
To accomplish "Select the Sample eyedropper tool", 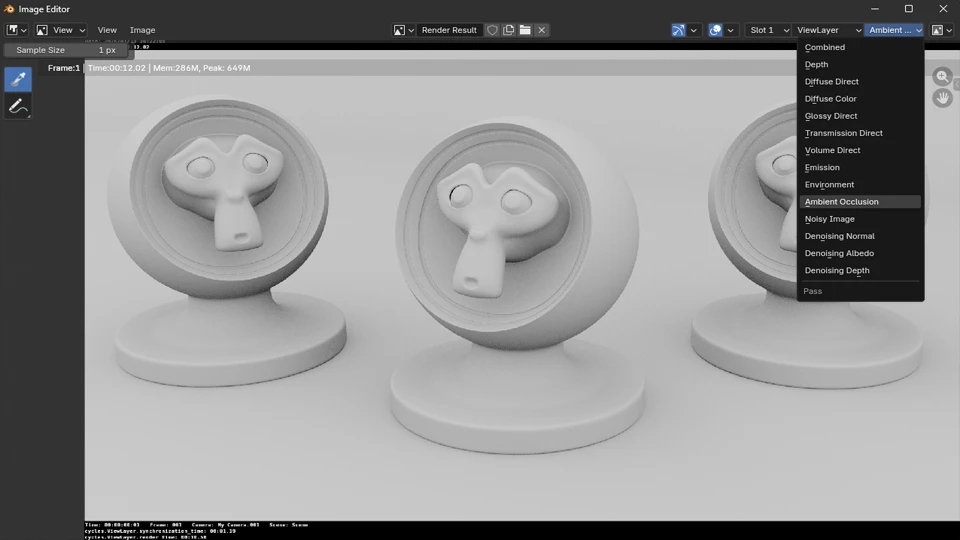I will pyautogui.click(x=18, y=79).
